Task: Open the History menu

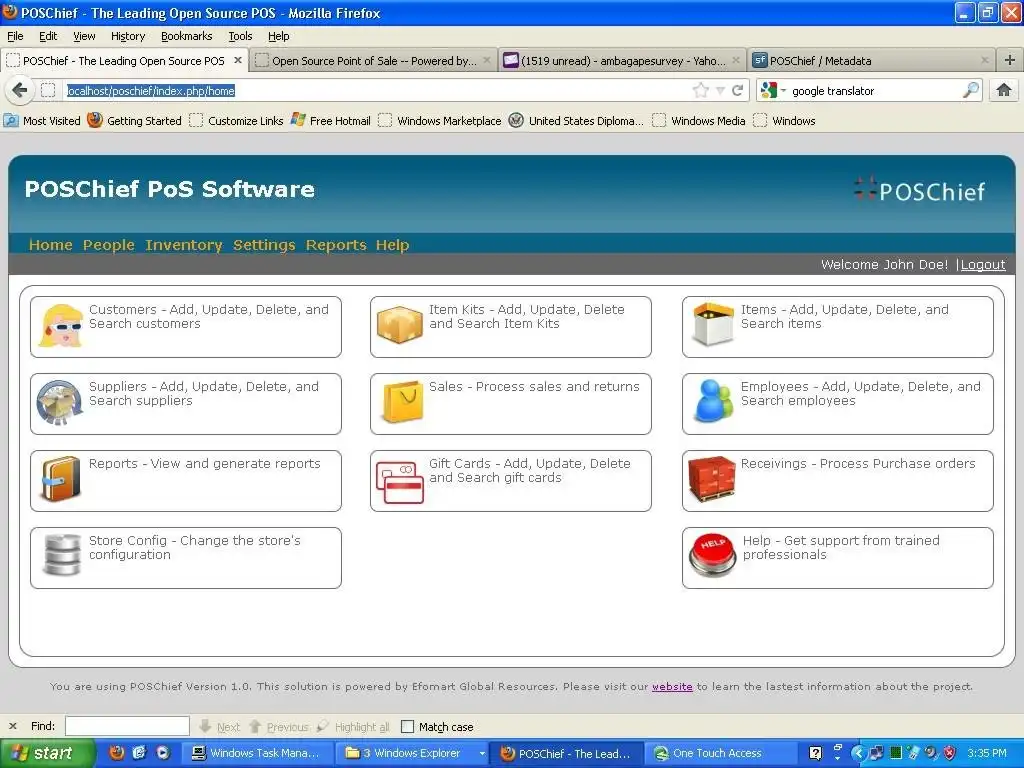Action: (x=128, y=36)
